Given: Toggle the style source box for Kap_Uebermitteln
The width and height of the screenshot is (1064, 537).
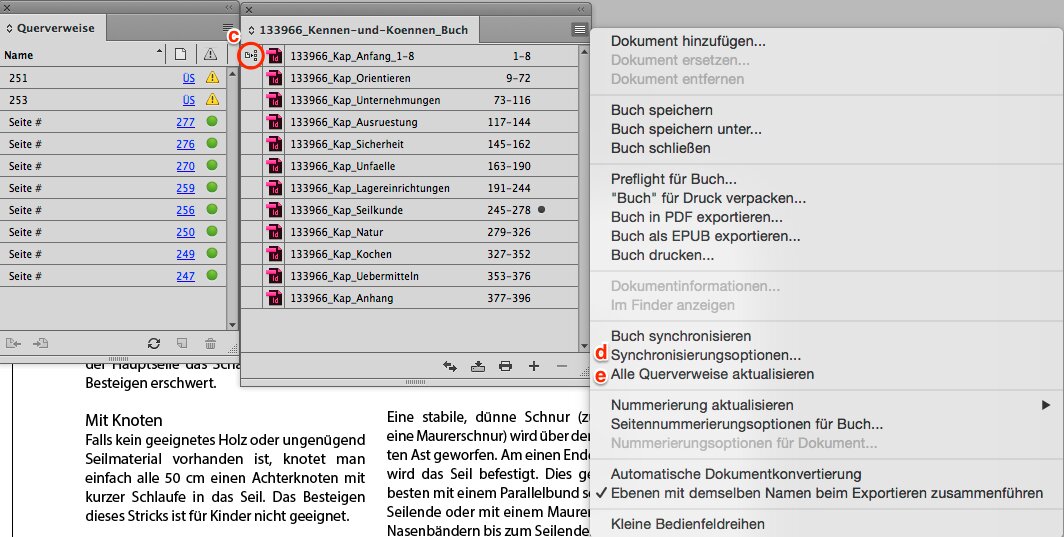Looking at the screenshot, I should pos(251,276).
